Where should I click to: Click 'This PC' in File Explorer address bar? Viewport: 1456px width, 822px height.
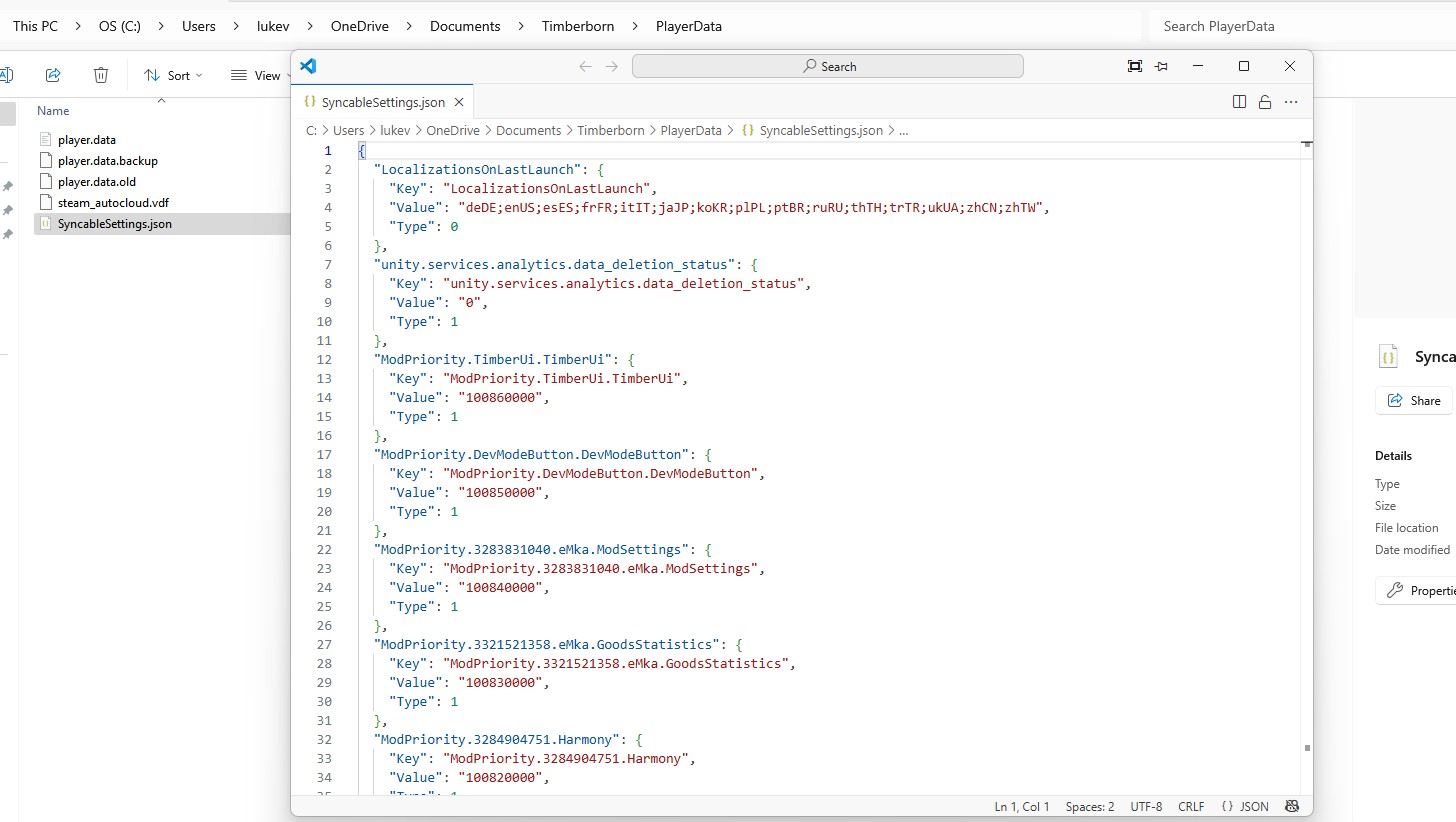click(35, 26)
